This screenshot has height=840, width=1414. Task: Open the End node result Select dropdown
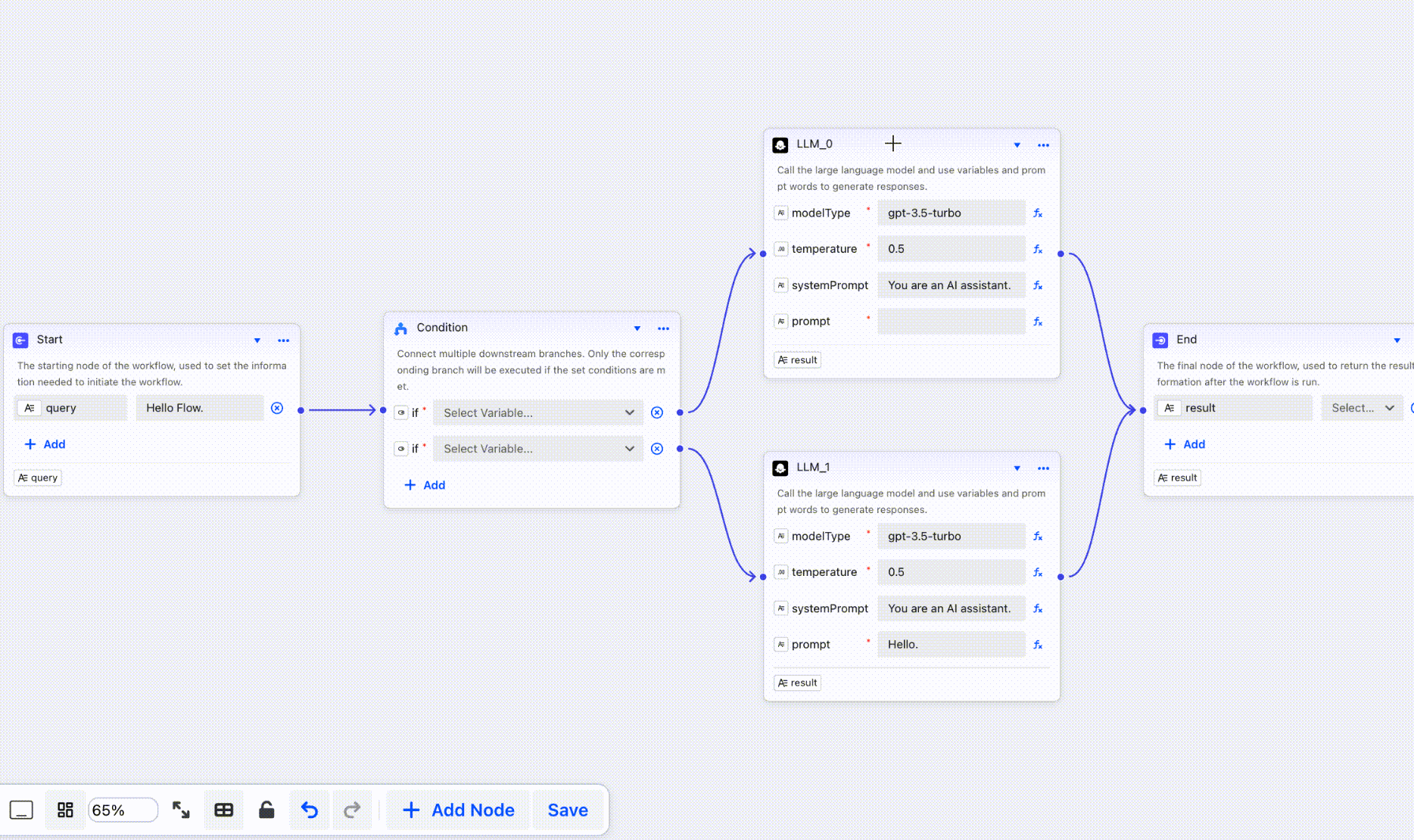pyautogui.click(x=1362, y=408)
